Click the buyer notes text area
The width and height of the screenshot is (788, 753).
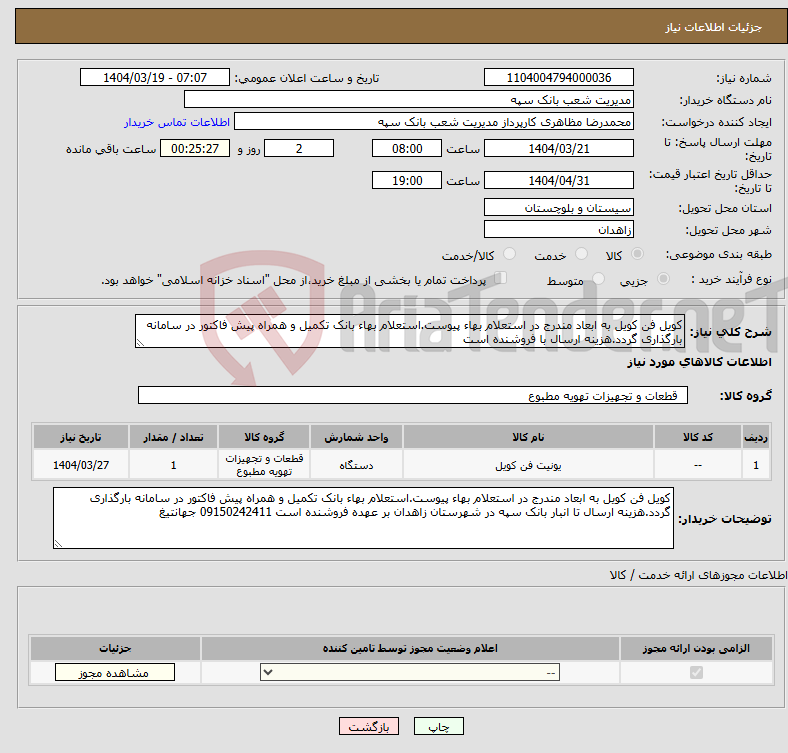coord(363,518)
